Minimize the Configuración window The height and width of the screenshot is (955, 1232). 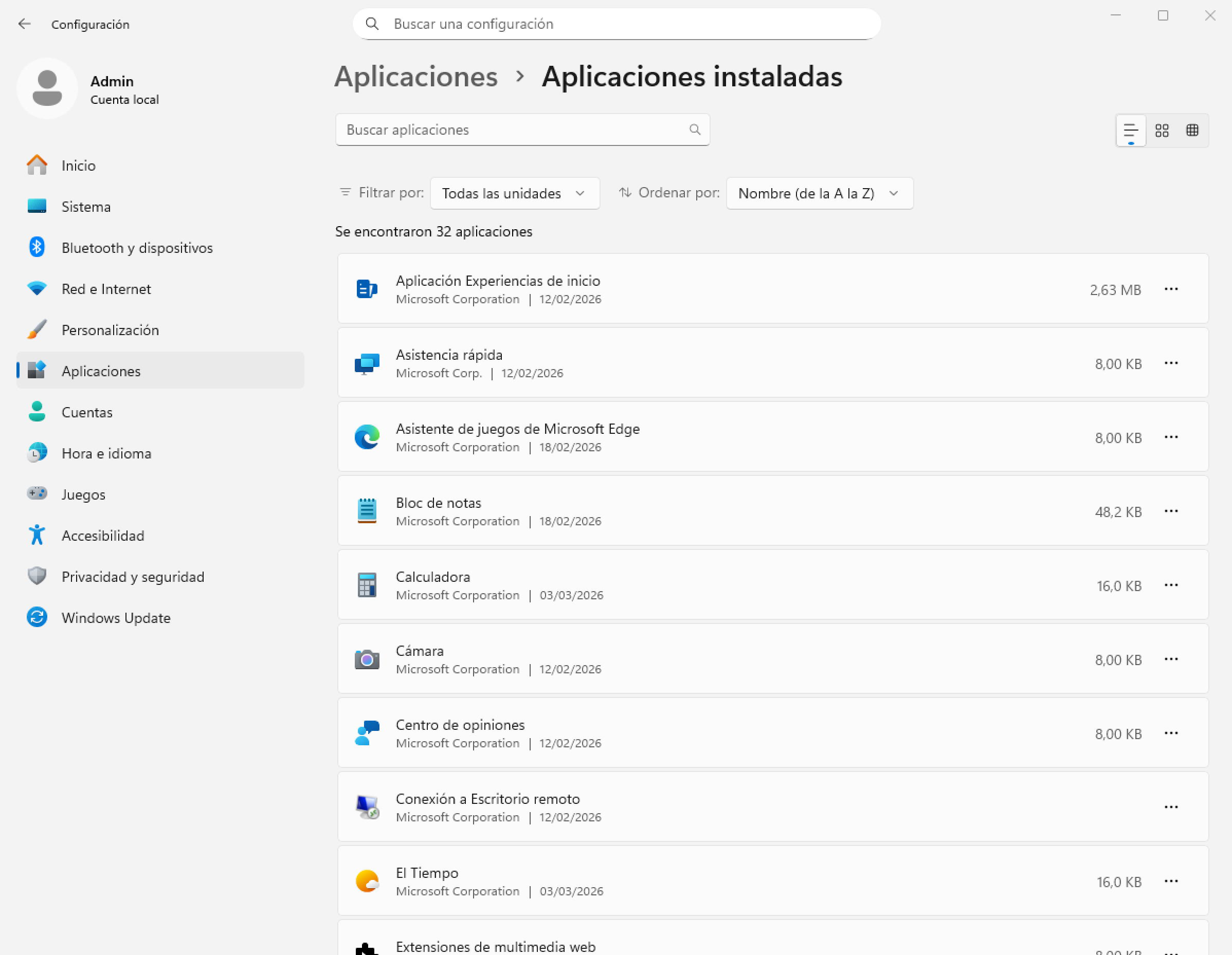click(1115, 15)
